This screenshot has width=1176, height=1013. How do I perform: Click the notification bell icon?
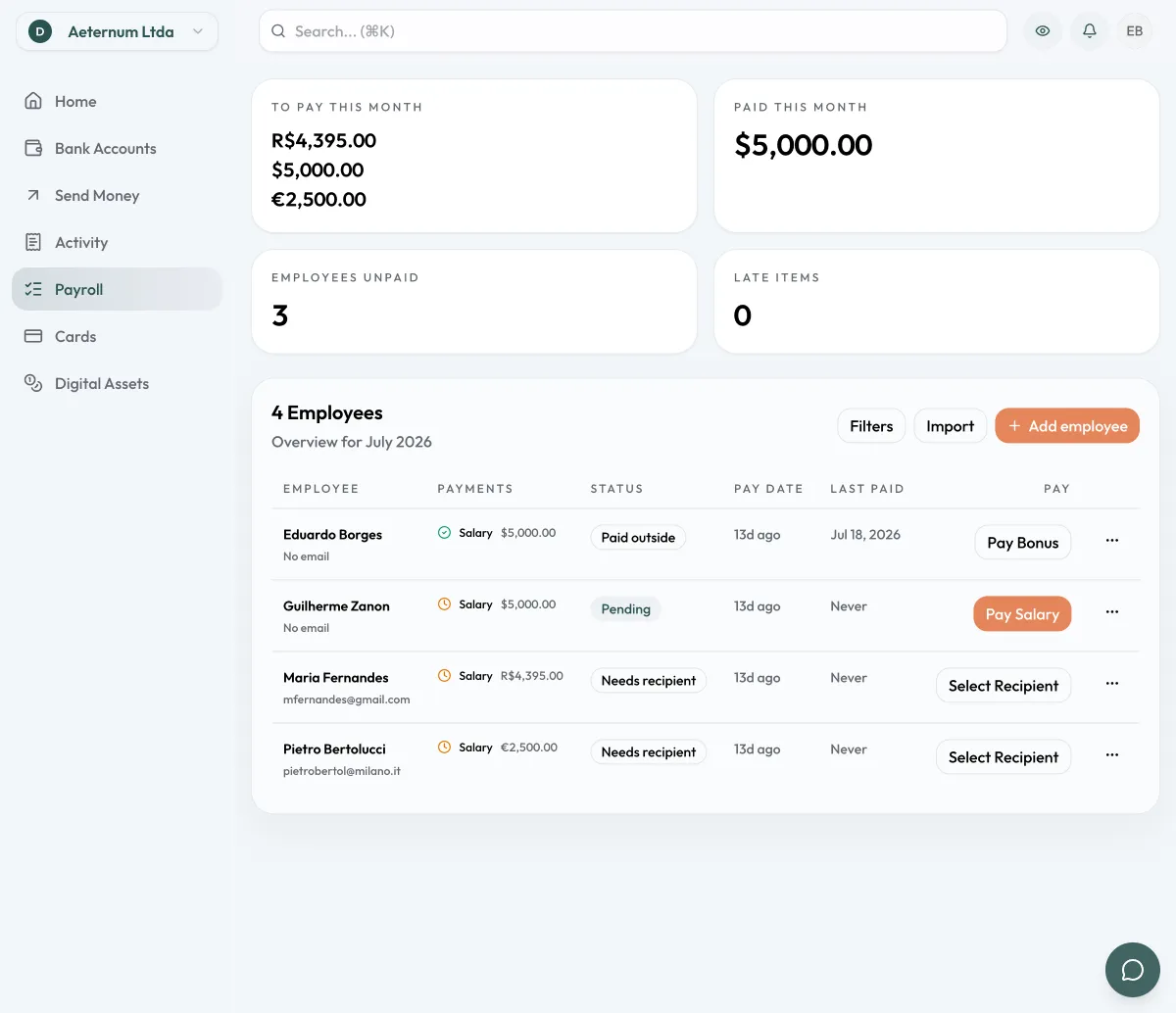1089,31
